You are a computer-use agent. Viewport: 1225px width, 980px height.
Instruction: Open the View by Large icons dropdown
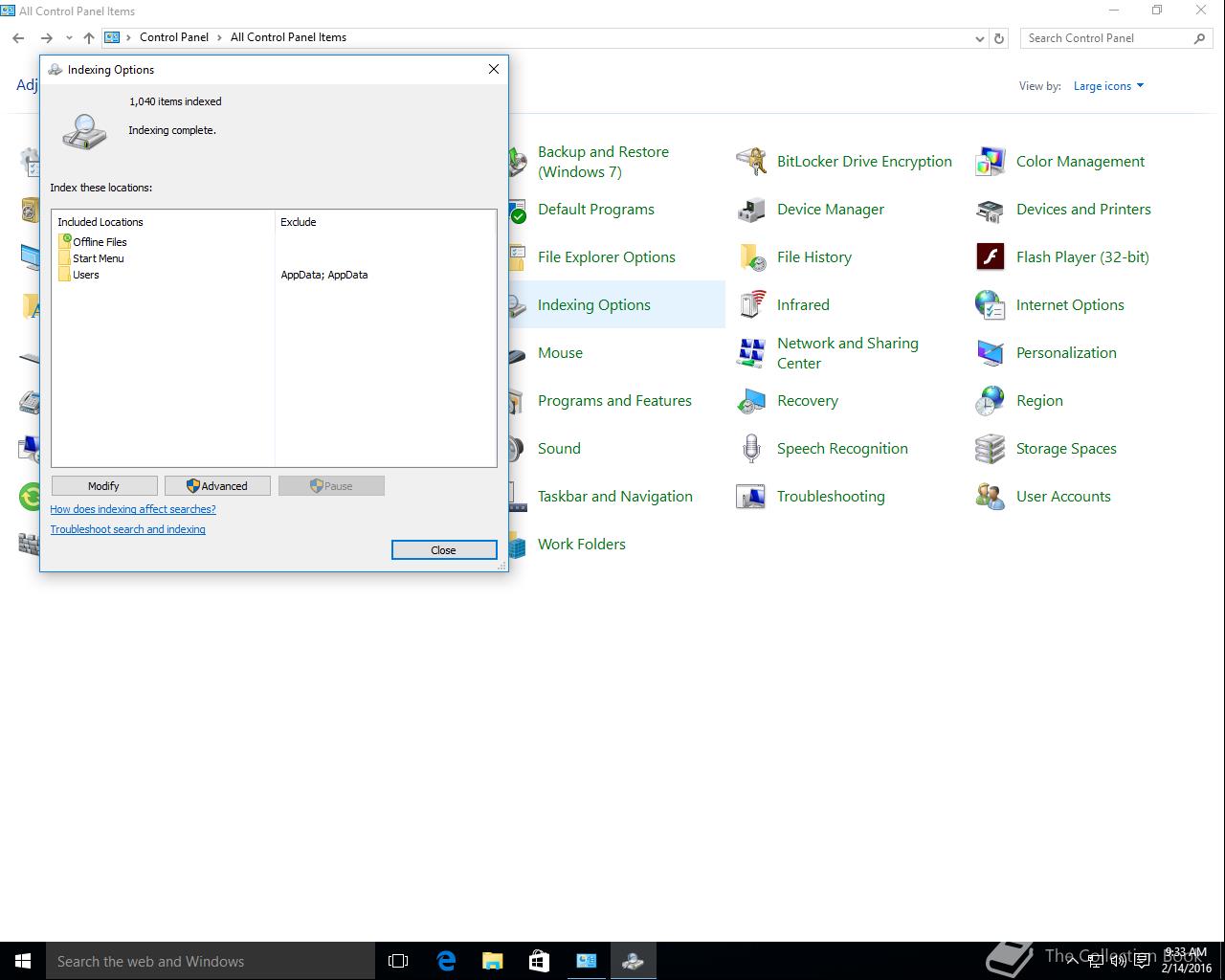coord(1108,86)
